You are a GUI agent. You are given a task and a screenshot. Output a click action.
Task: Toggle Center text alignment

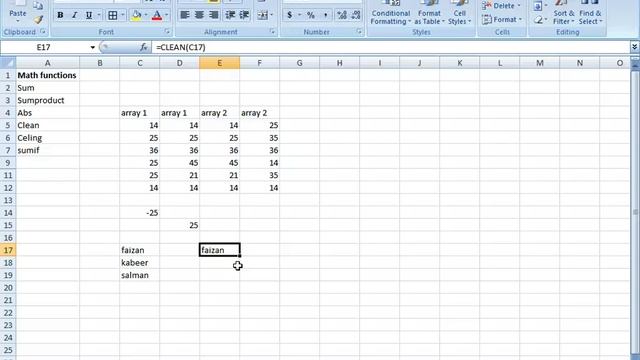click(x=199, y=15)
